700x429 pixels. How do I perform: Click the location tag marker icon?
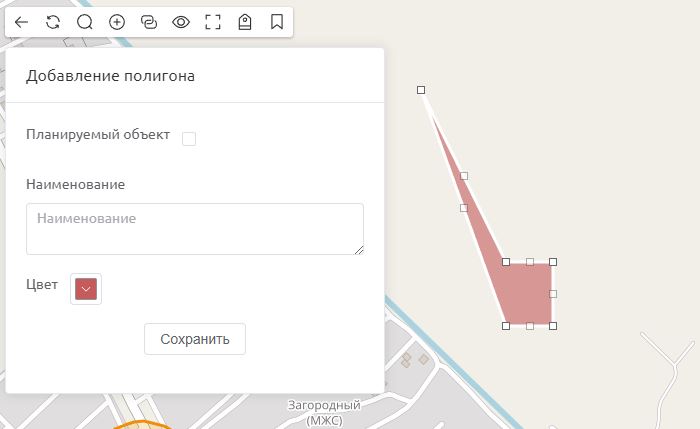(x=245, y=22)
